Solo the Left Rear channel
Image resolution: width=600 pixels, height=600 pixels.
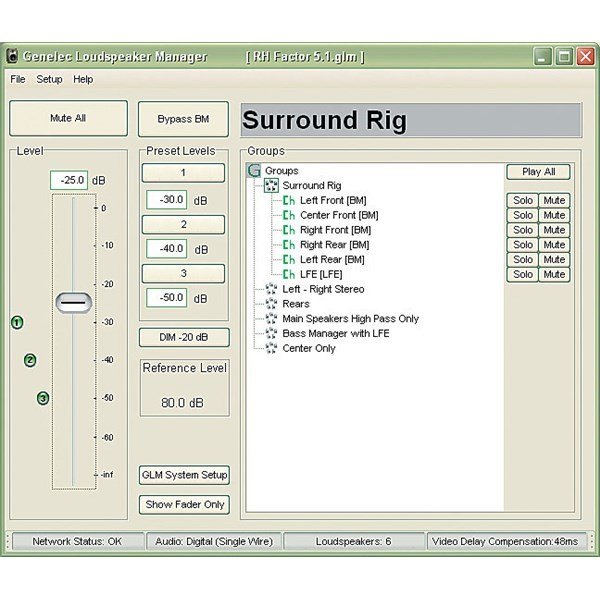point(523,260)
